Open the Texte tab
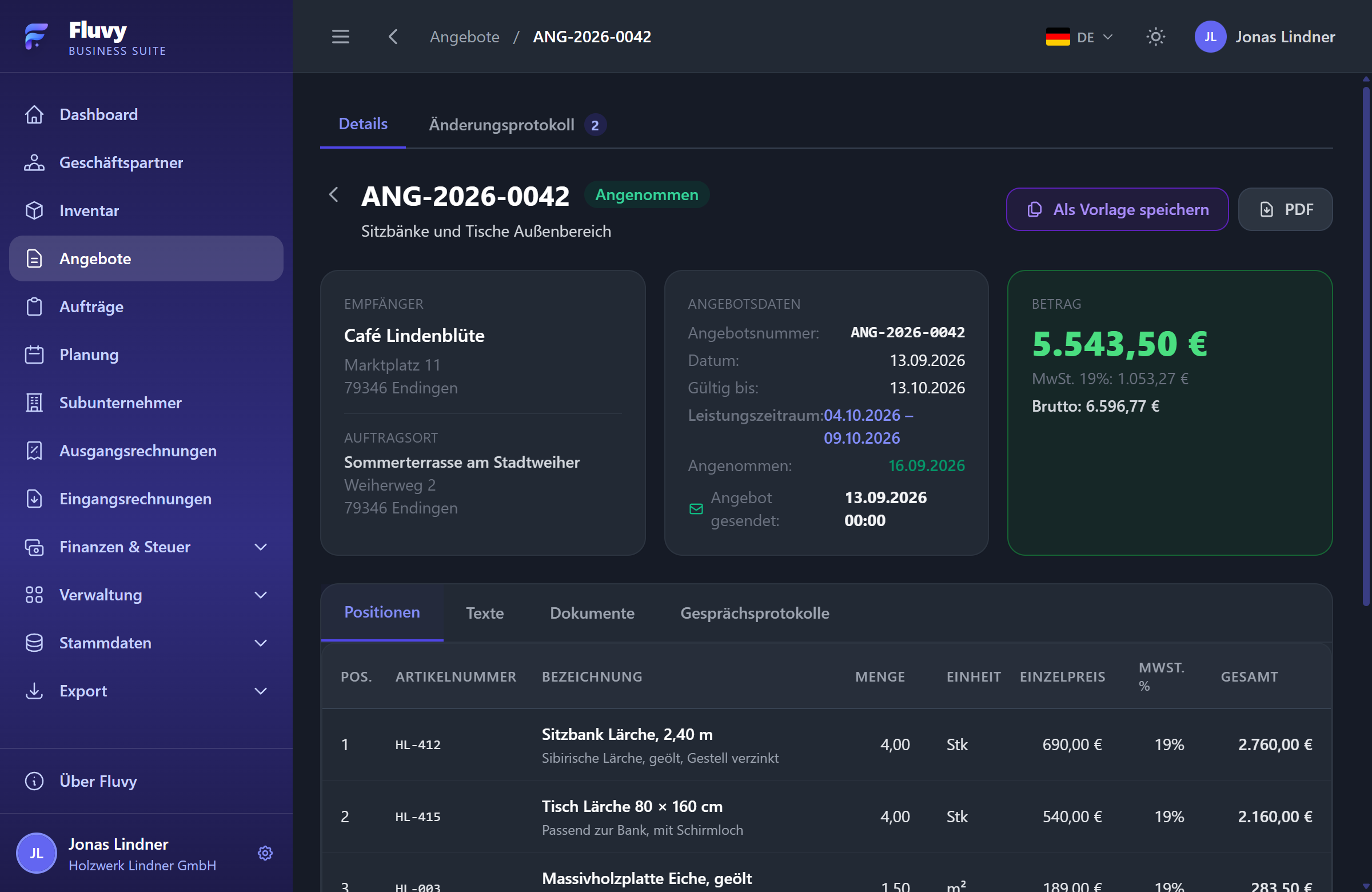 (485, 613)
